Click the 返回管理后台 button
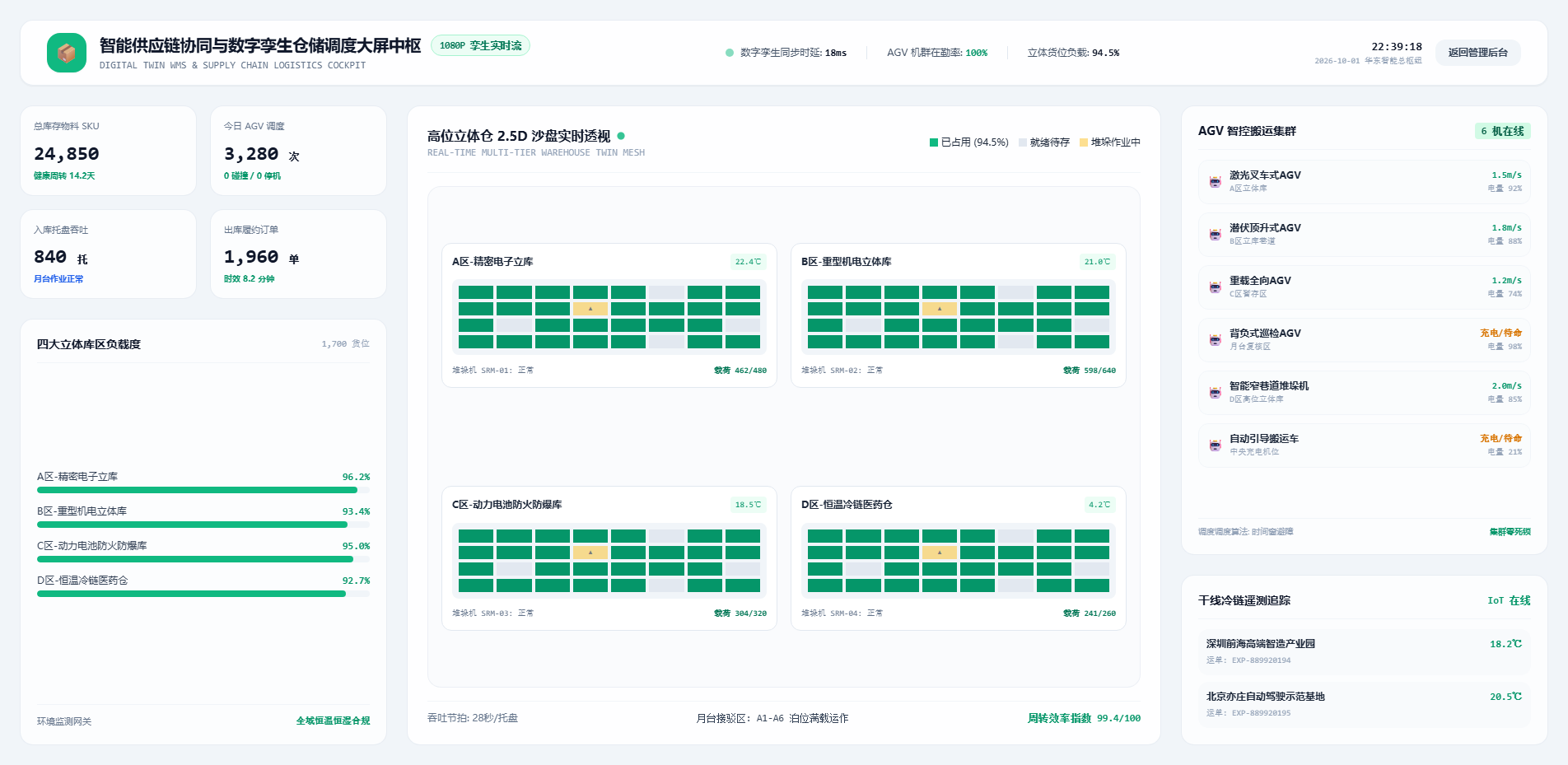Screen dimensions: 1568x765 [x=1478, y=53]
